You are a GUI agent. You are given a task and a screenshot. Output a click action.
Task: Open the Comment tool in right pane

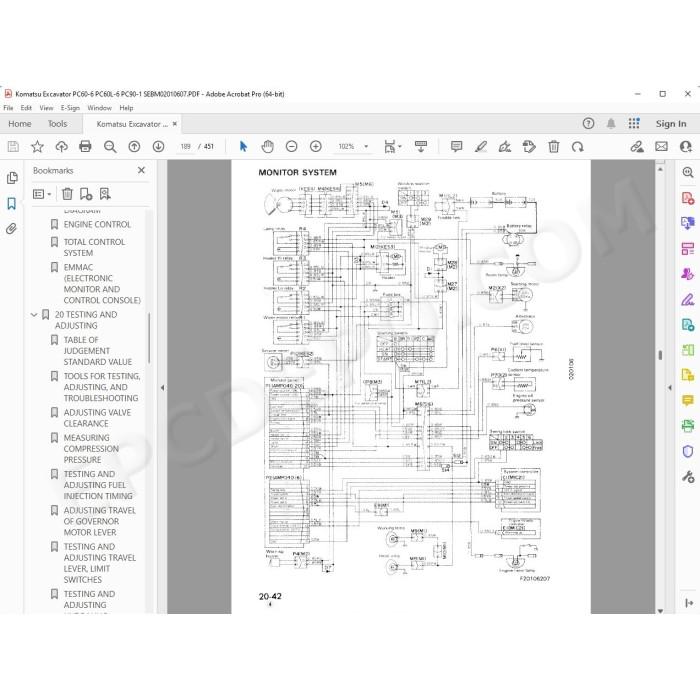pos(688,400)
